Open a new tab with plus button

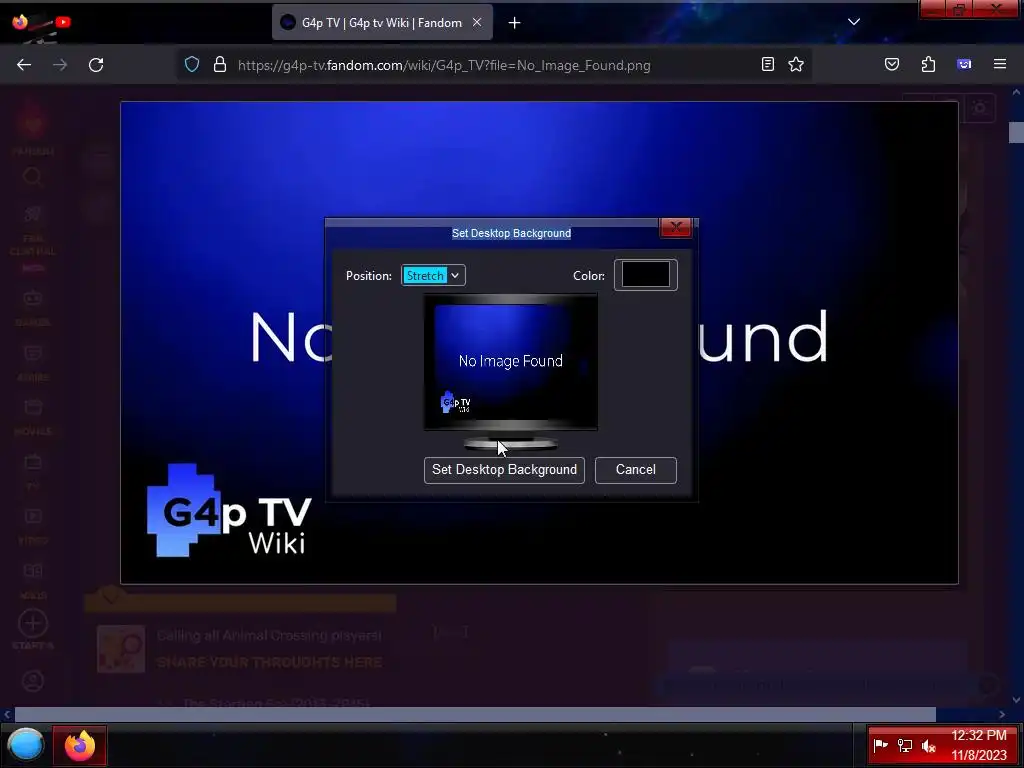pos(515,23)
